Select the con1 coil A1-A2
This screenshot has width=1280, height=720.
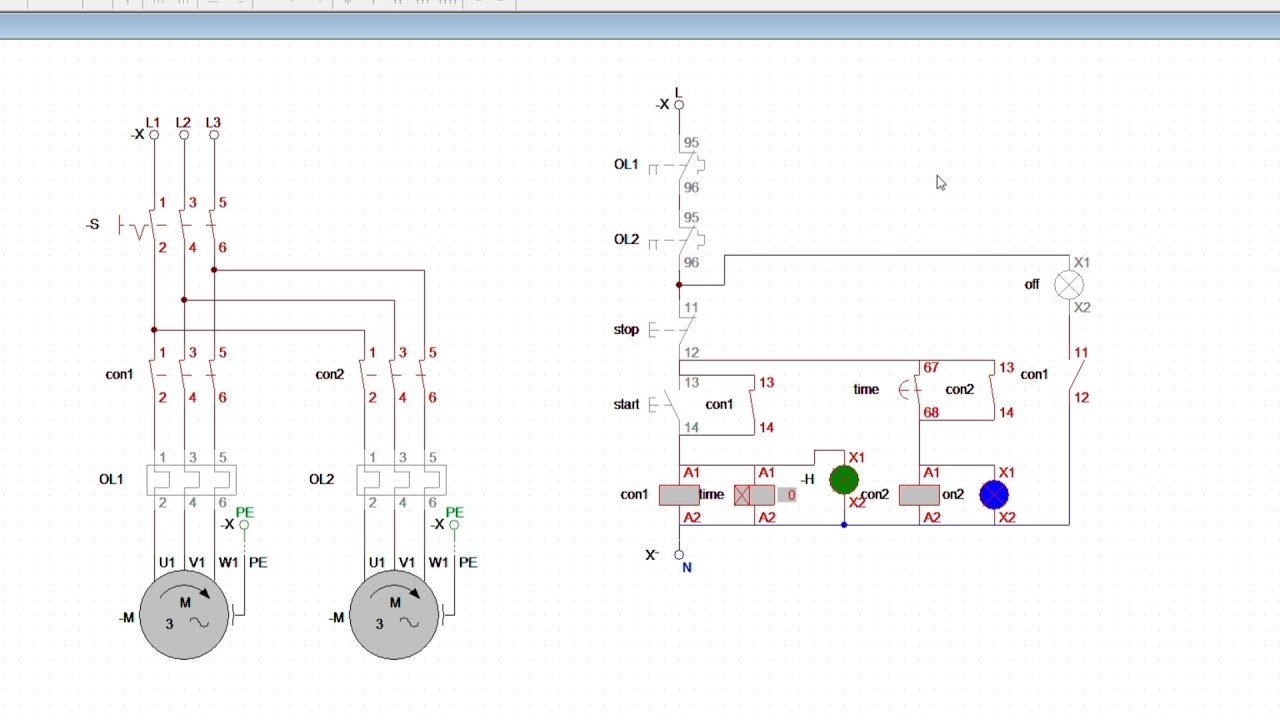679,495
